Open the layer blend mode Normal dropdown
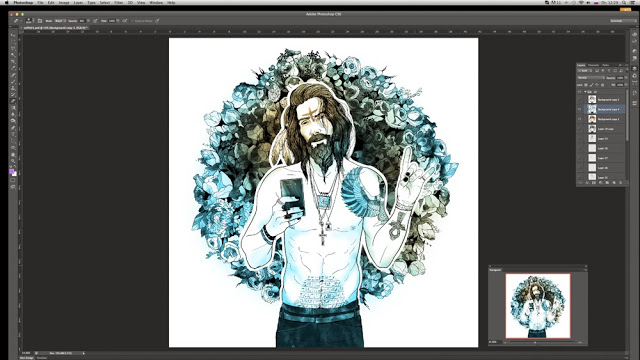The image size is (640, 360). [591, 78]
